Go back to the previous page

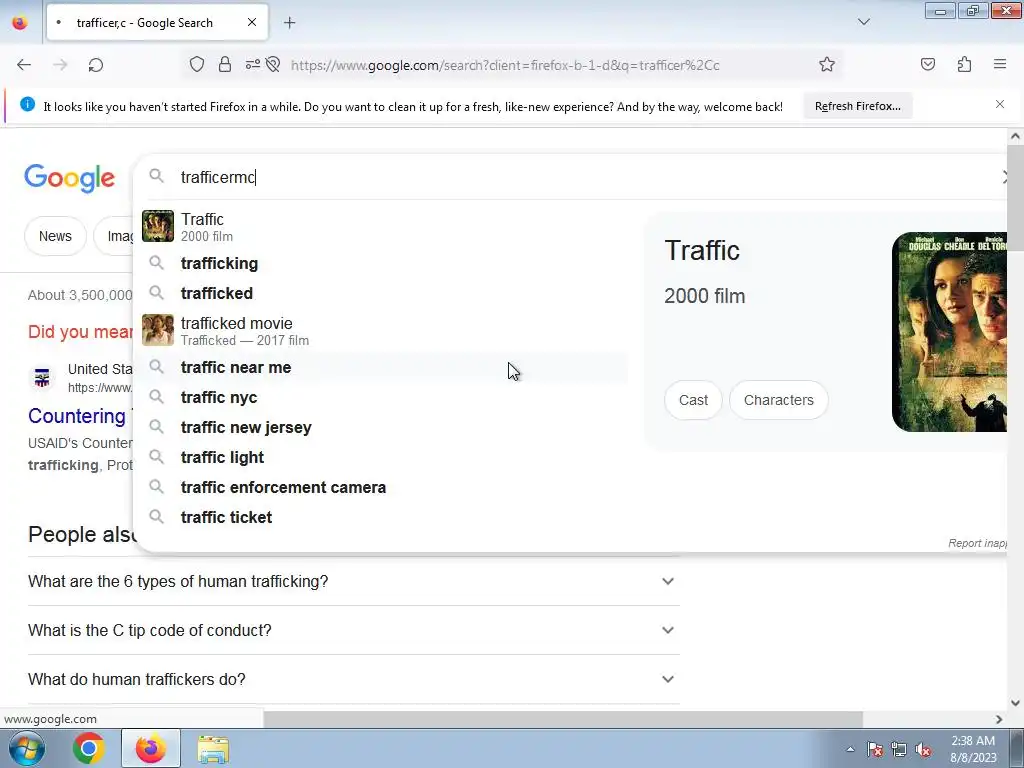tap(24, 65)
